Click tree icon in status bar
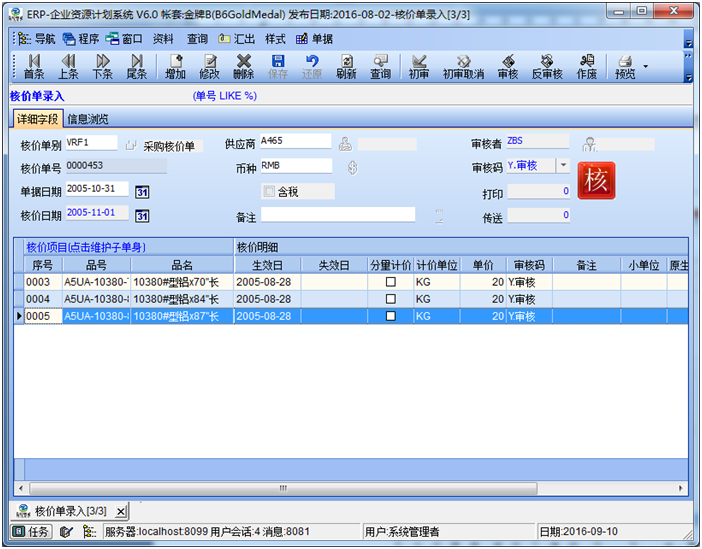 (x=90, y=532)
